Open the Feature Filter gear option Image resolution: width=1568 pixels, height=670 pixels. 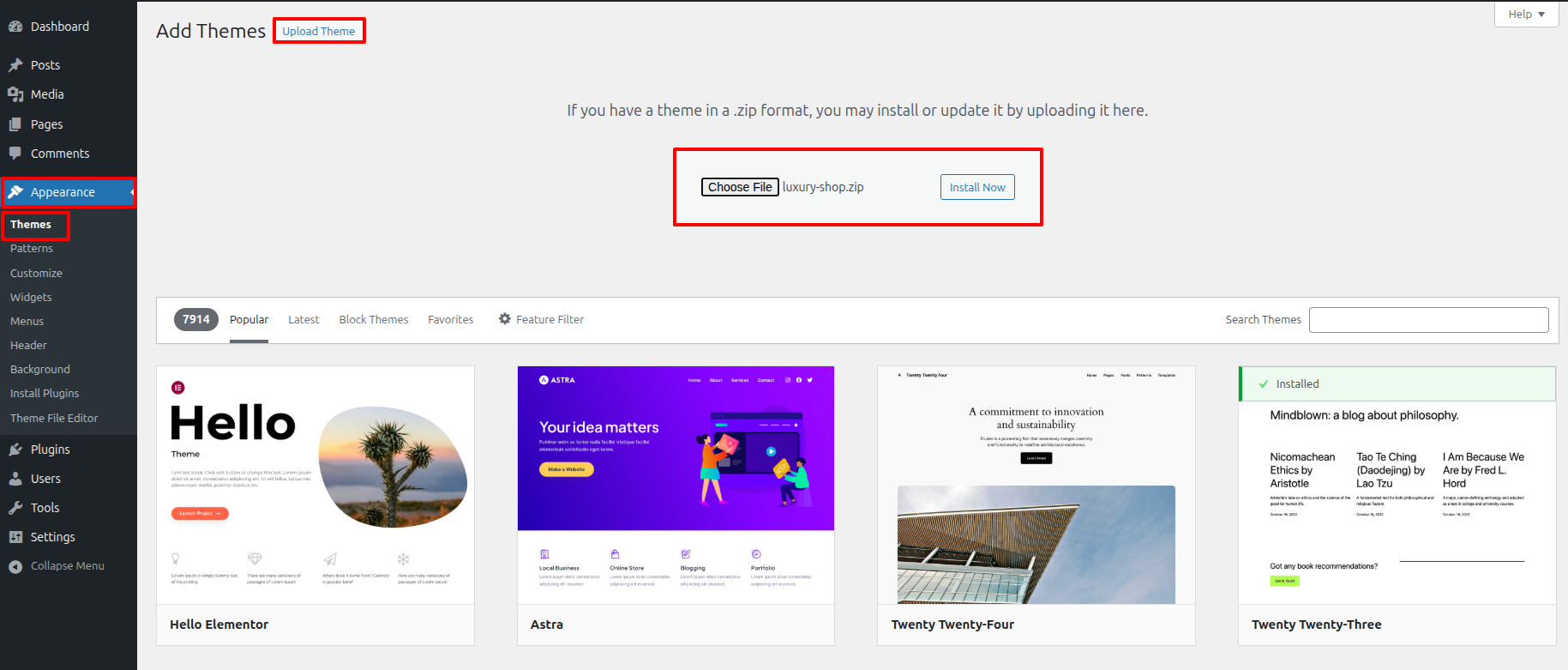[541, 319]
